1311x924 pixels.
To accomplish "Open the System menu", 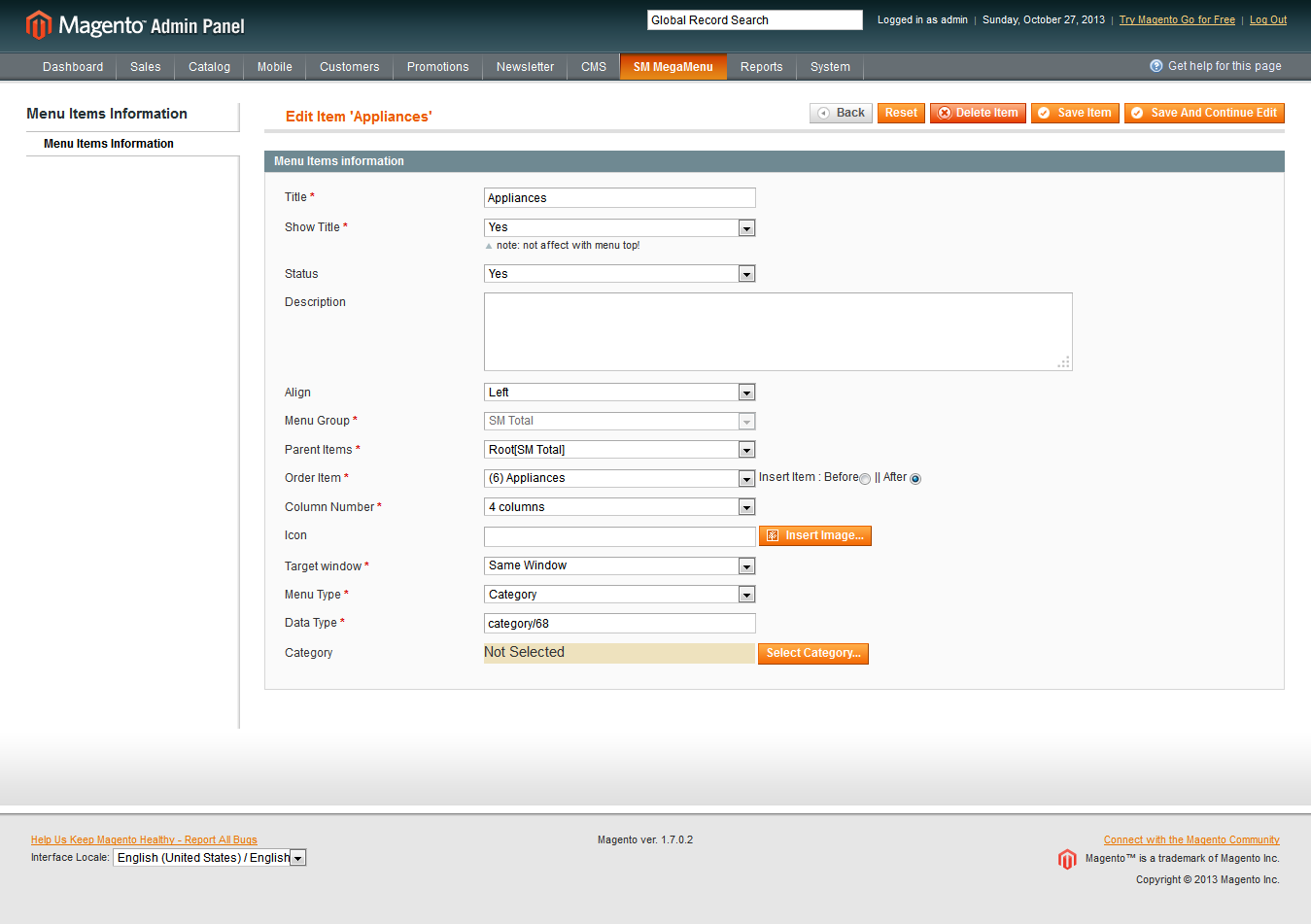I will click(x=831, y=67).
